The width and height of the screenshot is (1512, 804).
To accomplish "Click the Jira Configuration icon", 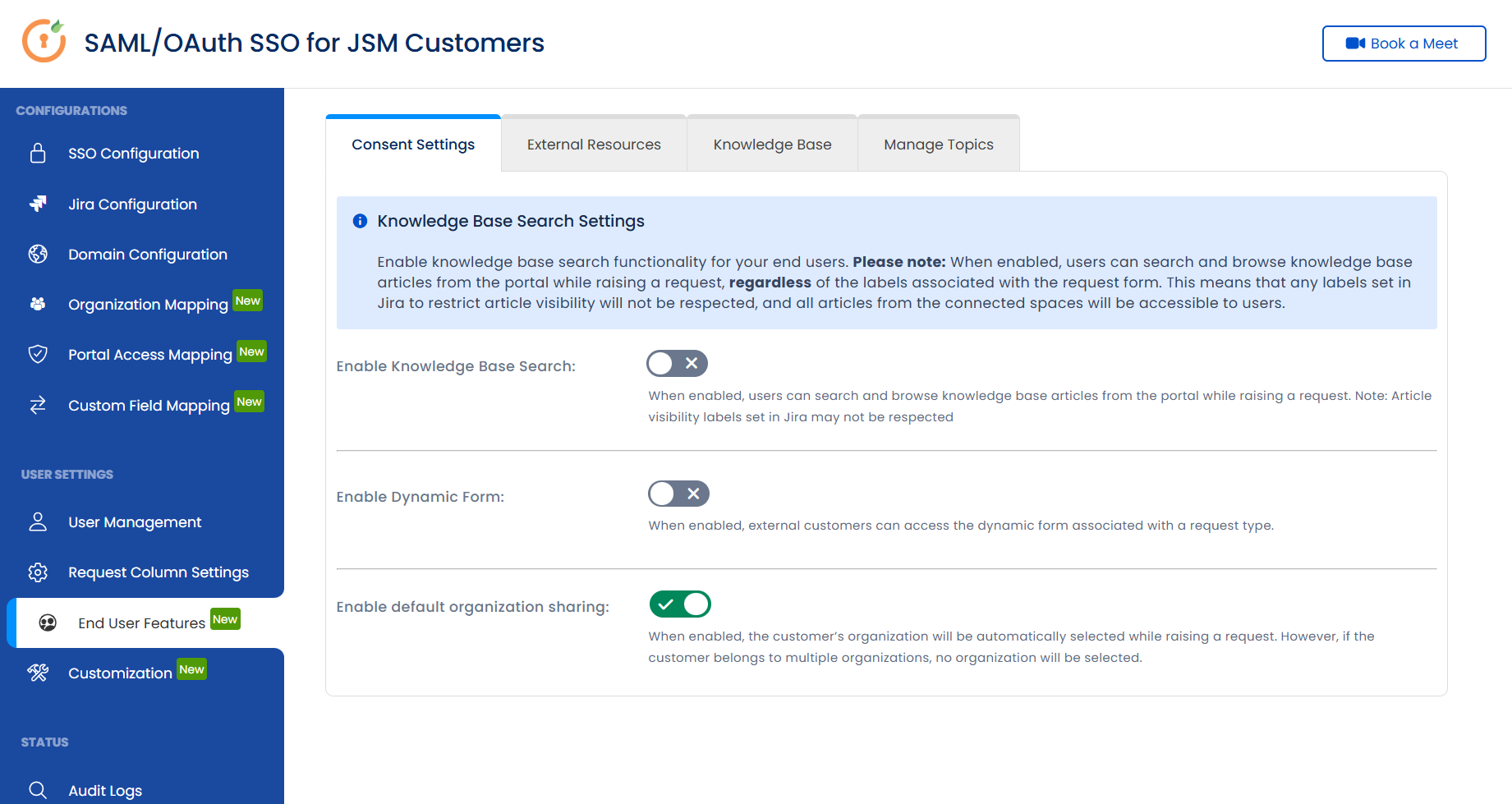I will tap(38, 204).
